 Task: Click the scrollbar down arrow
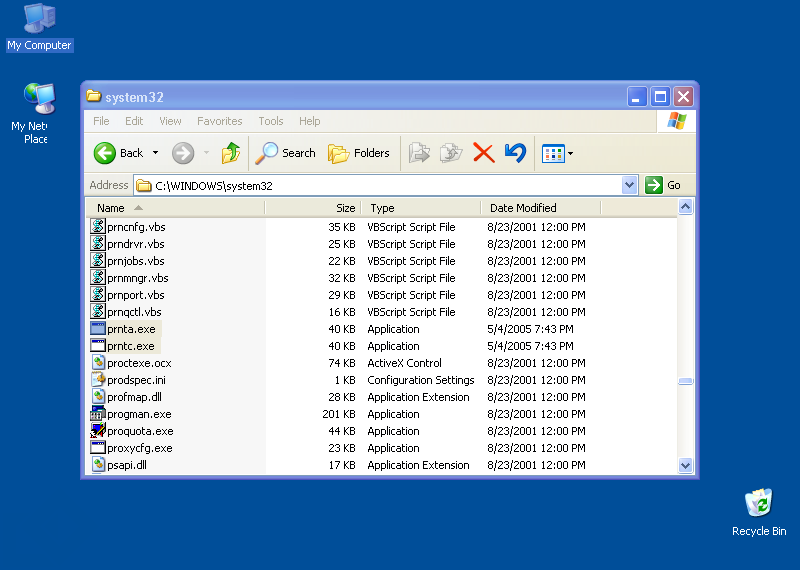(x=685, y=465)
